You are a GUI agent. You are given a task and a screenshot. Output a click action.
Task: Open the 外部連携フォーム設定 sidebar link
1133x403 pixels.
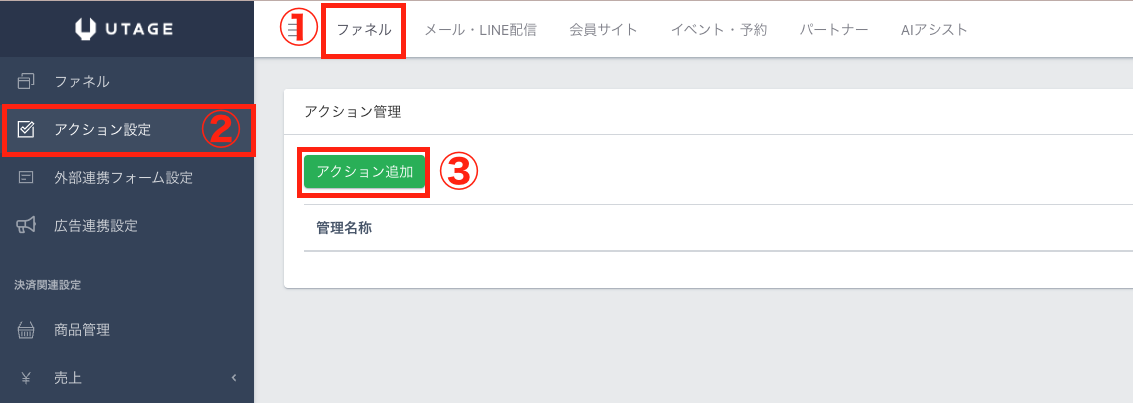123,178
